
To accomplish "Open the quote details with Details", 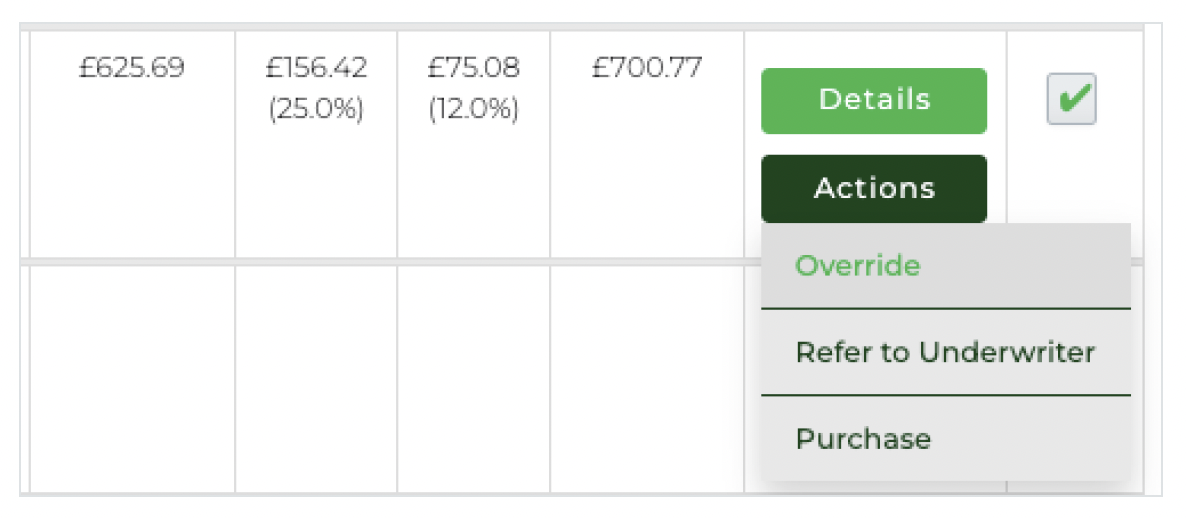I will (873, 100).
